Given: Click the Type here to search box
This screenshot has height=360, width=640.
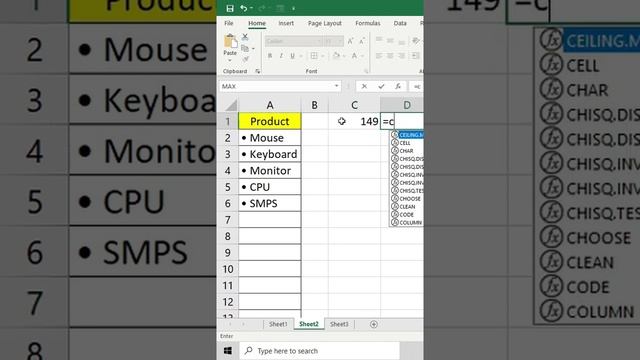Looking at the screenshot, I should 319,351.
